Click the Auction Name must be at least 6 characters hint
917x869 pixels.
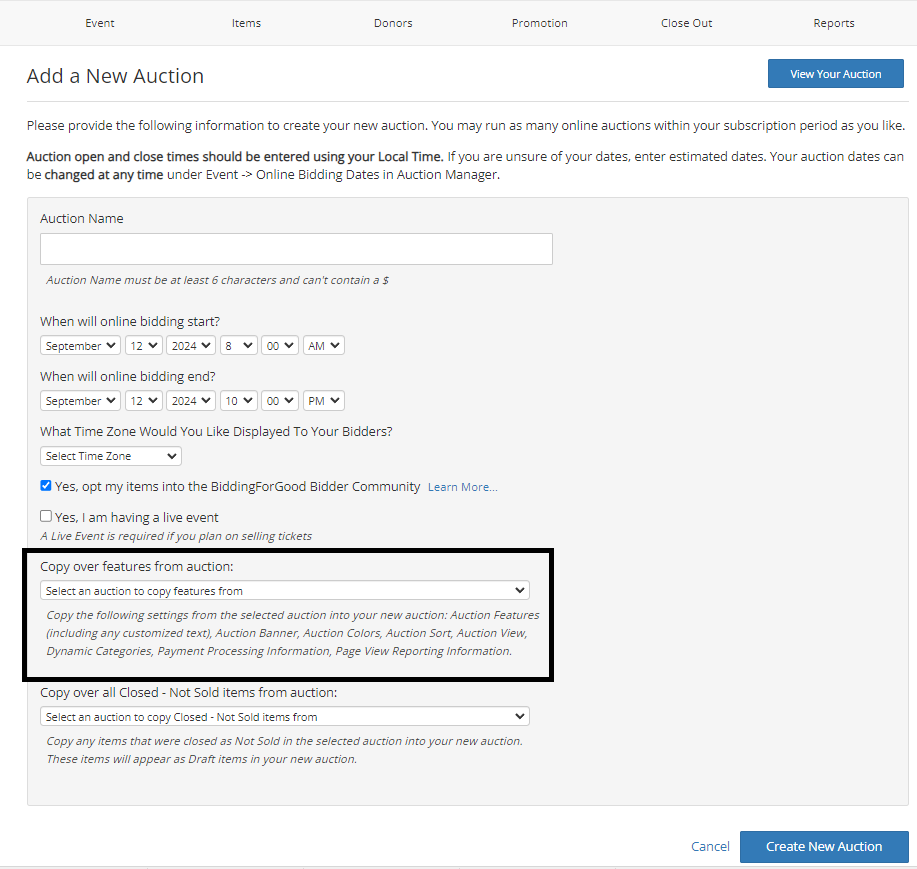click(x=217, y=280)
